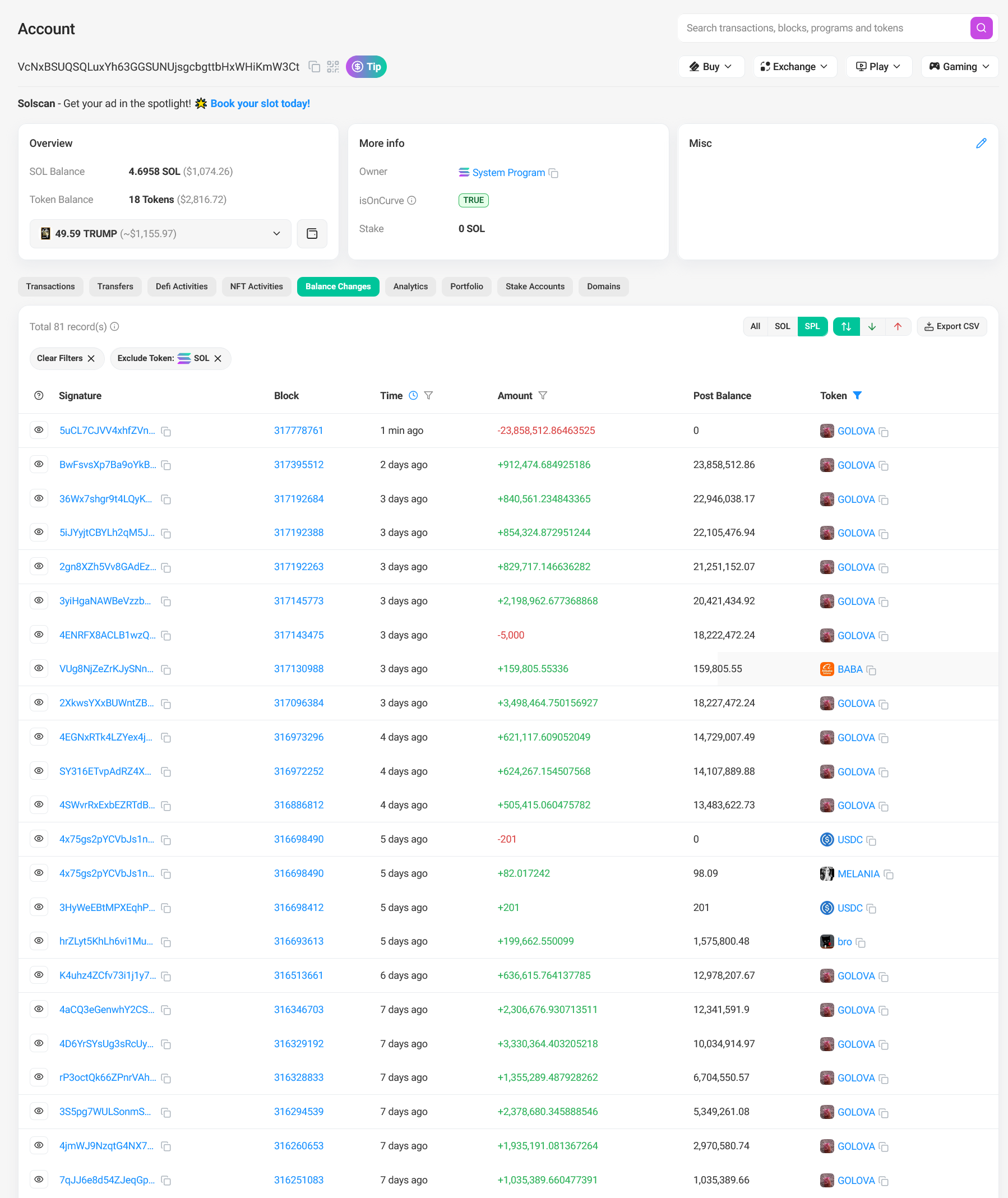Open the token wallet view icon beside TRUMP
Image resolution: width=1008 pixels, height=1198 pixels.
[x=312, y=234]
